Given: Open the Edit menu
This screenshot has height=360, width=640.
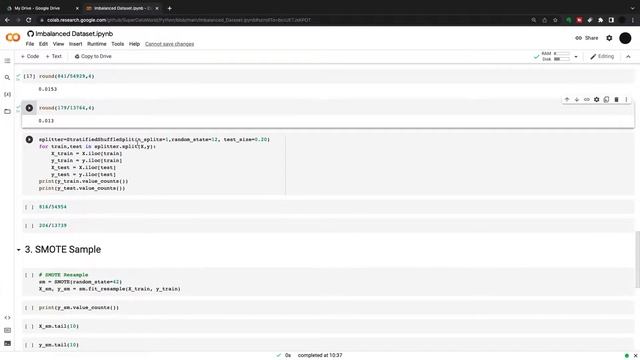Looking at the screenshot, I should [x=43, y=44].
